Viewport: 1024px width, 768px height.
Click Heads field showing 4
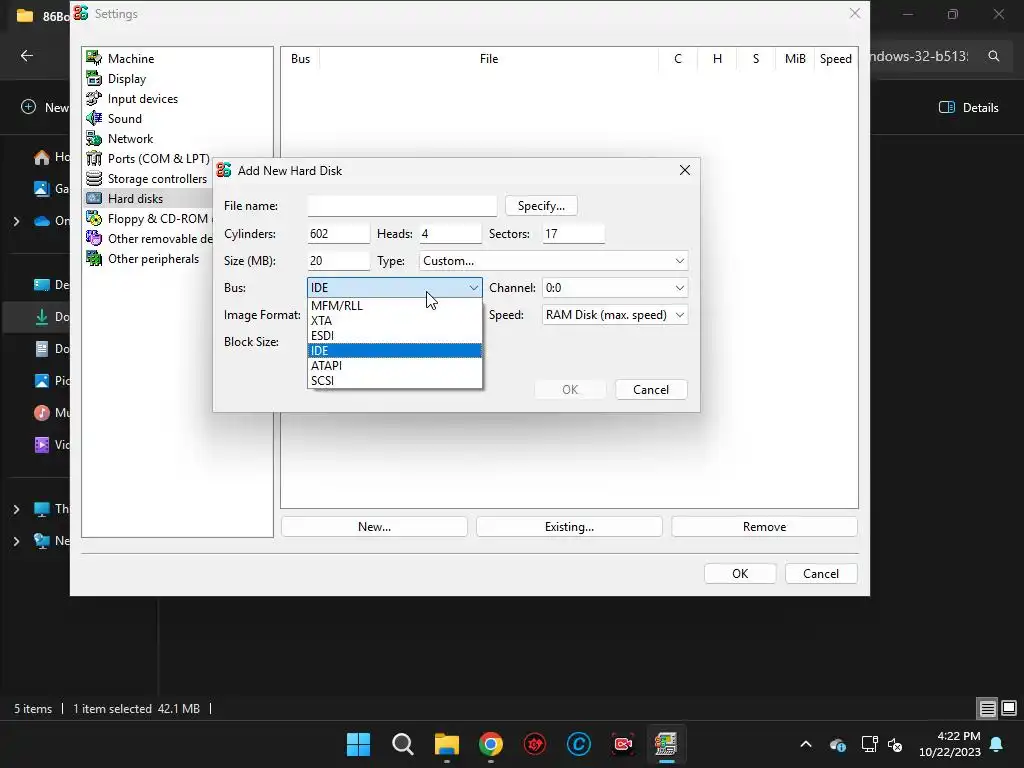point(449,234)
